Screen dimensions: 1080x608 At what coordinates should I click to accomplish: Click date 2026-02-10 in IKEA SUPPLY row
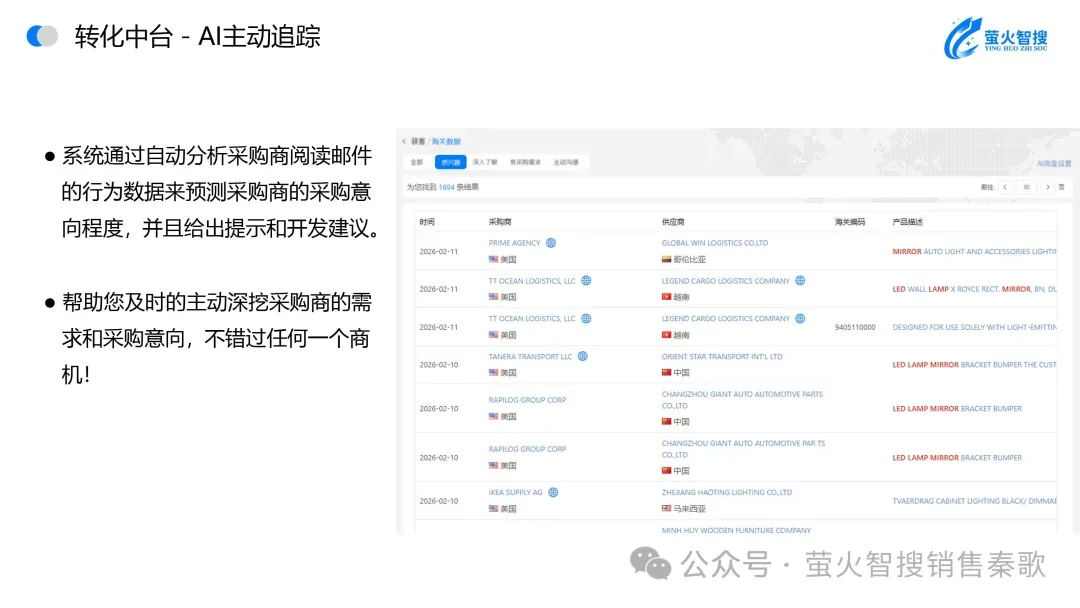tap(439, 501)
